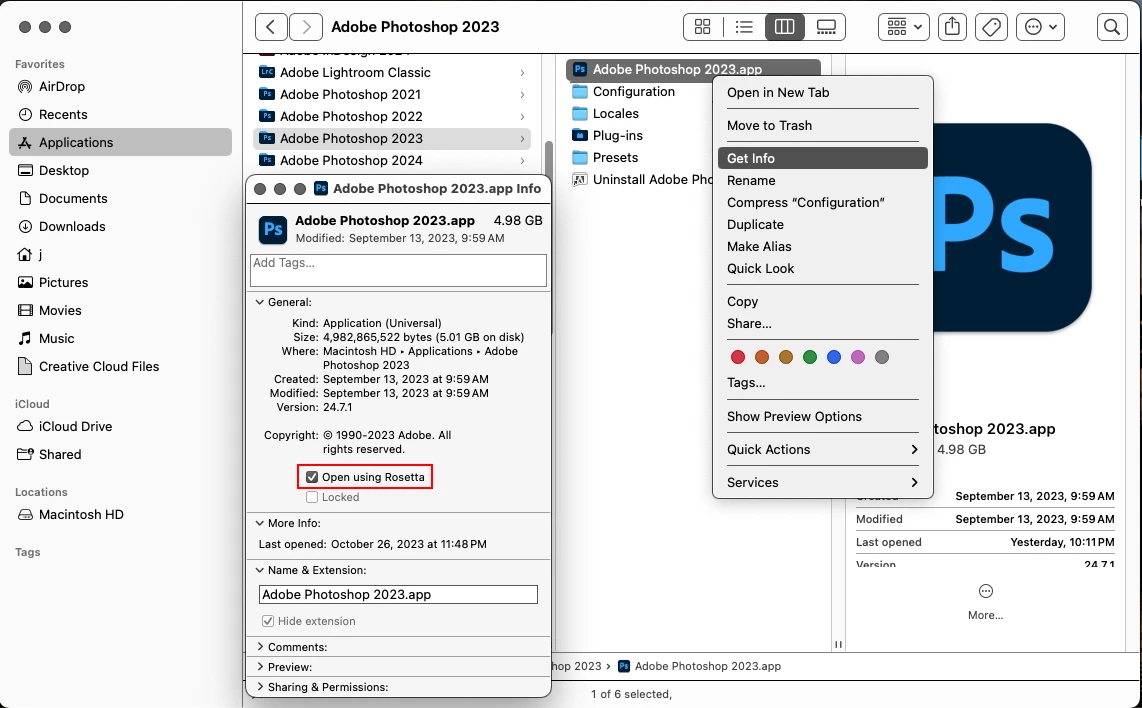Switch Finder to list view
This screenshot has width=1142, height=708.
(x=744, y=27)
